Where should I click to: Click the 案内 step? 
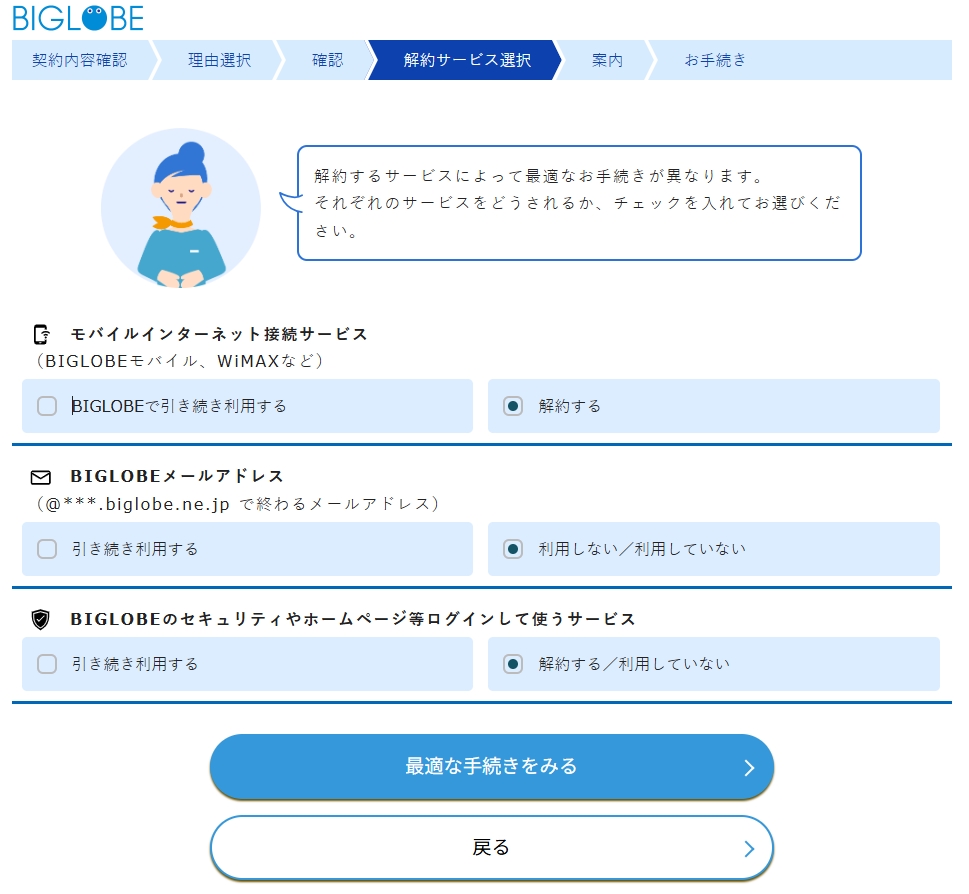607,60
